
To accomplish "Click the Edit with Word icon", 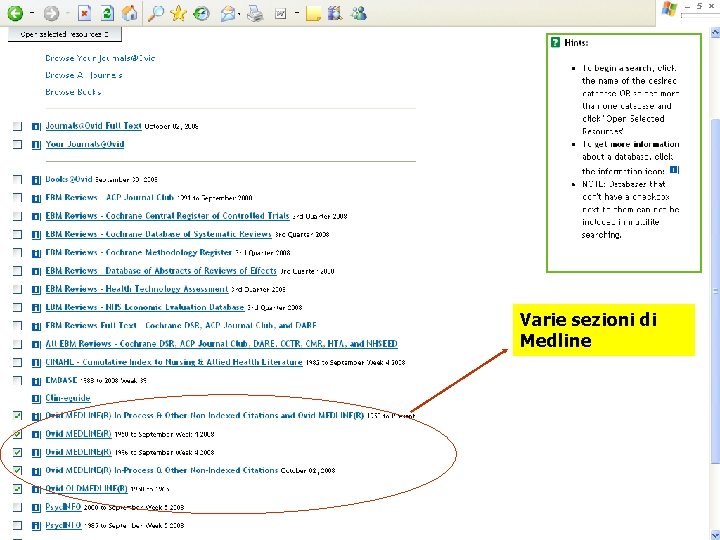I will [x=280, y=14].
